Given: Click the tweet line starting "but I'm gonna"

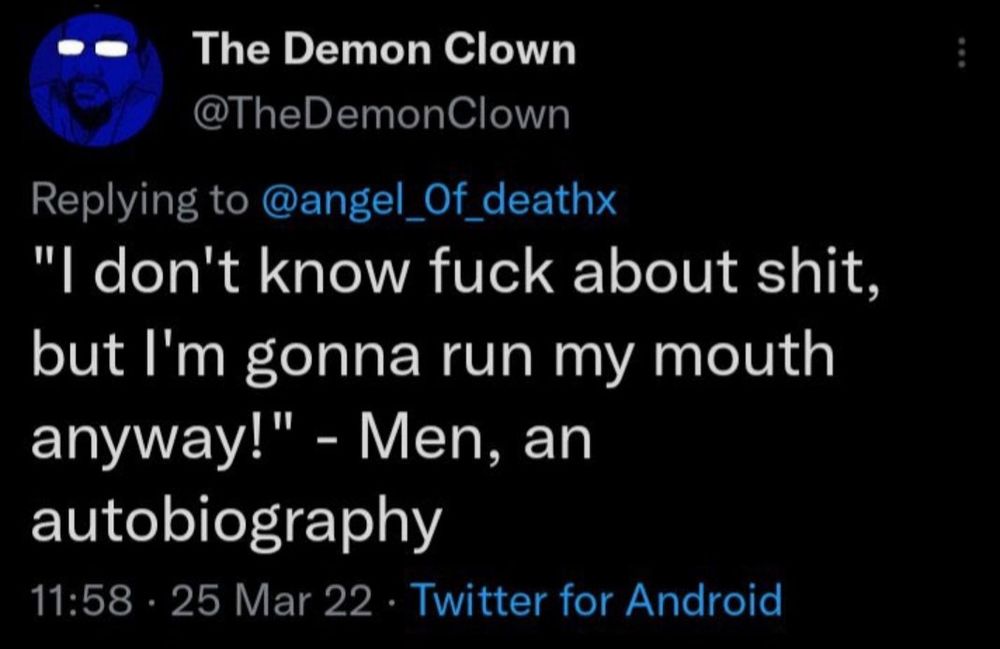Looking at the screenshot, I should point(433,356).
